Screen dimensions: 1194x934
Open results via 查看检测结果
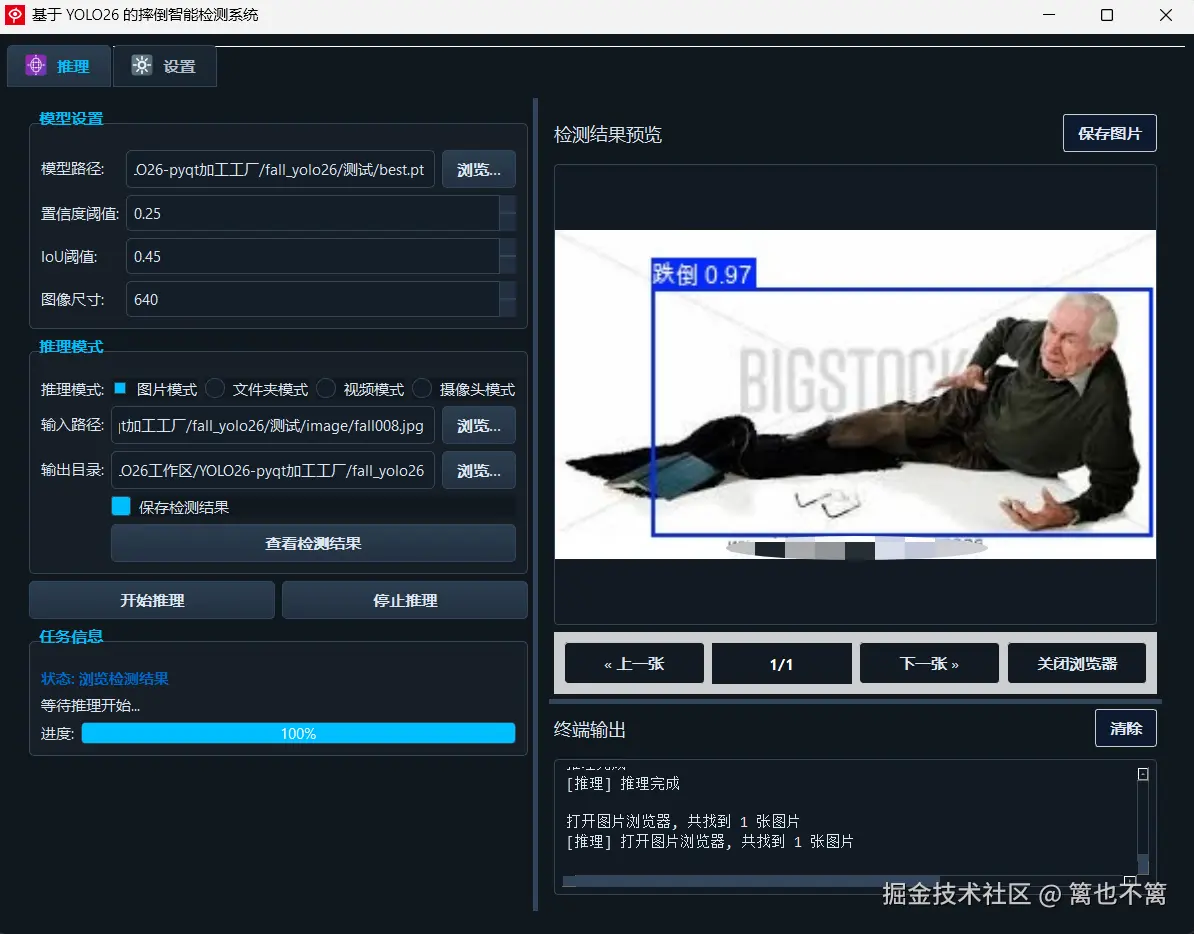coord(313,543)
